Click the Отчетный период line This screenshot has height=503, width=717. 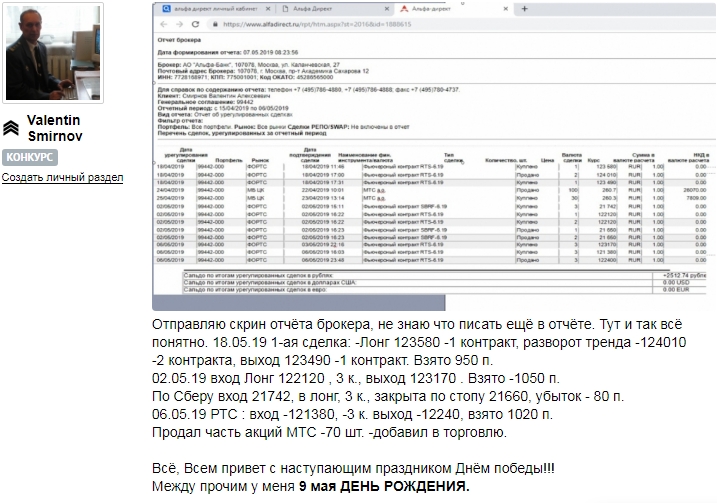pyautogui.click(x=223, y=108)
